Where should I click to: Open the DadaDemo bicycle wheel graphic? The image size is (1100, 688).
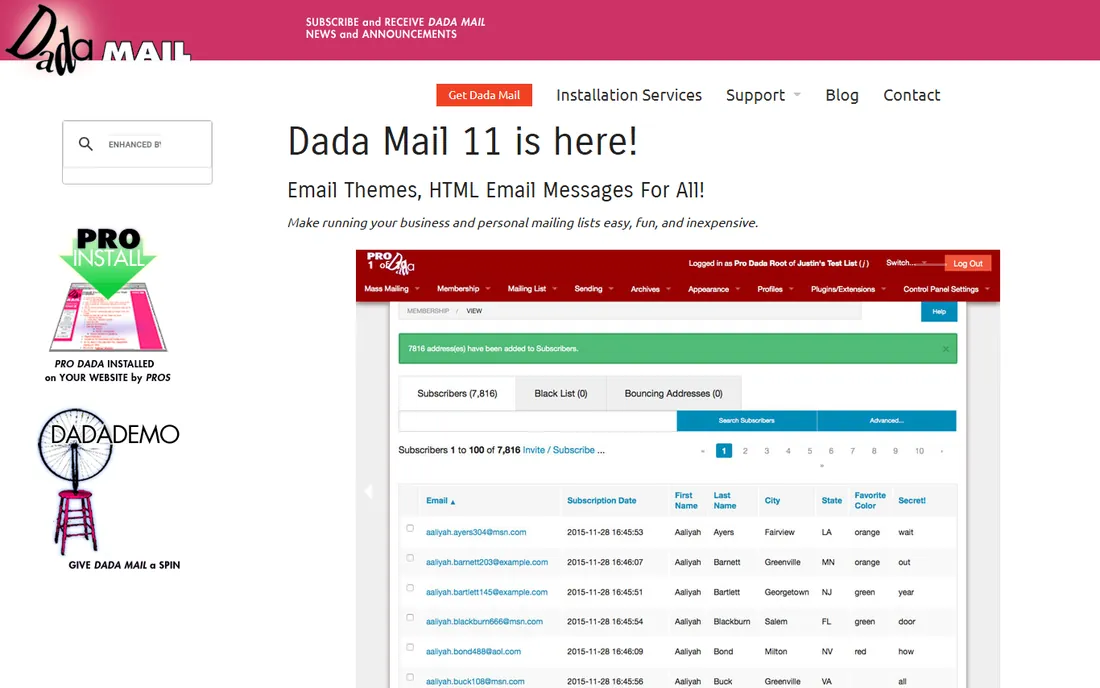(108, 482)
